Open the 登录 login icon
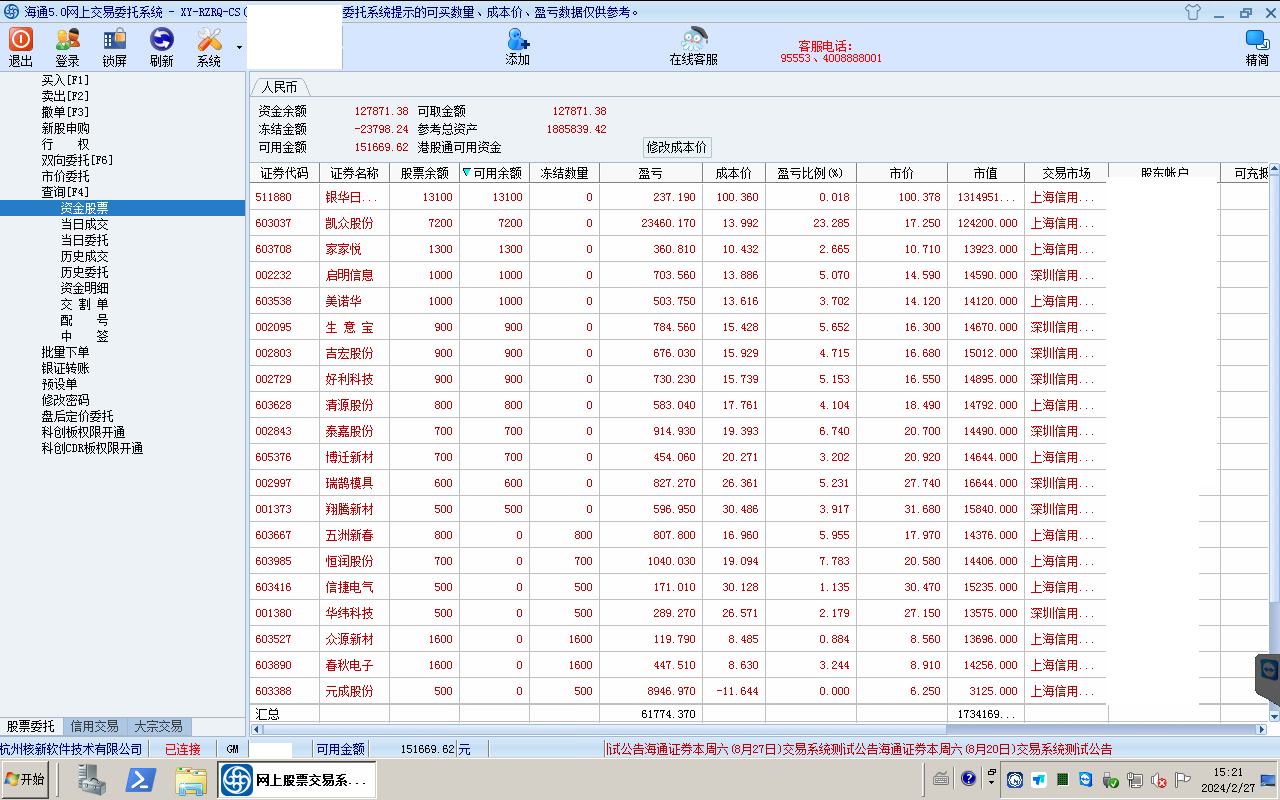Viewport: 1280px width, 800px height. coord(68,40)
